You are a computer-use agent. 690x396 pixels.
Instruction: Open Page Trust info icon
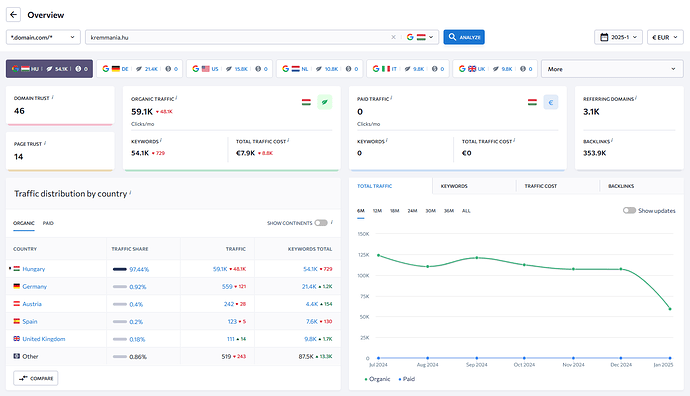45,143
